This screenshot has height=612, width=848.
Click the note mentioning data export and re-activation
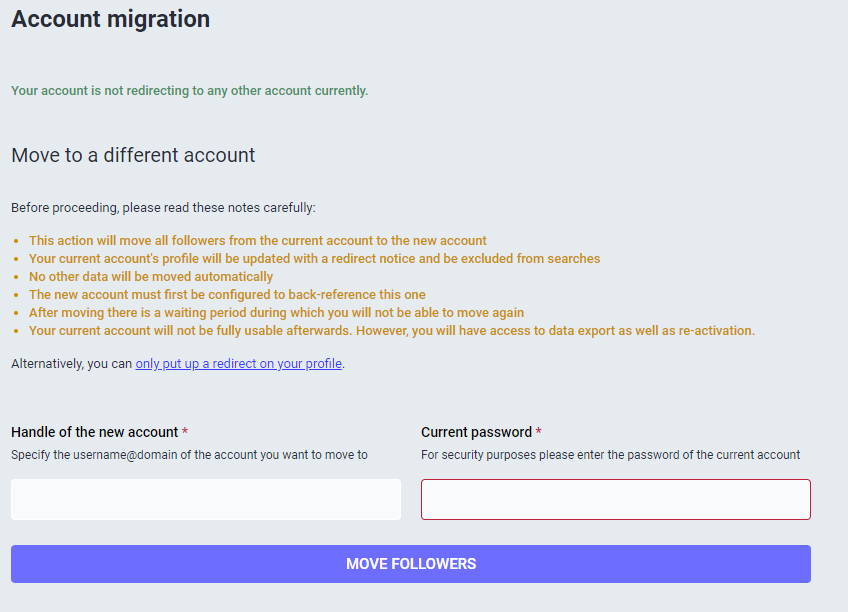[x=391, y=330]
